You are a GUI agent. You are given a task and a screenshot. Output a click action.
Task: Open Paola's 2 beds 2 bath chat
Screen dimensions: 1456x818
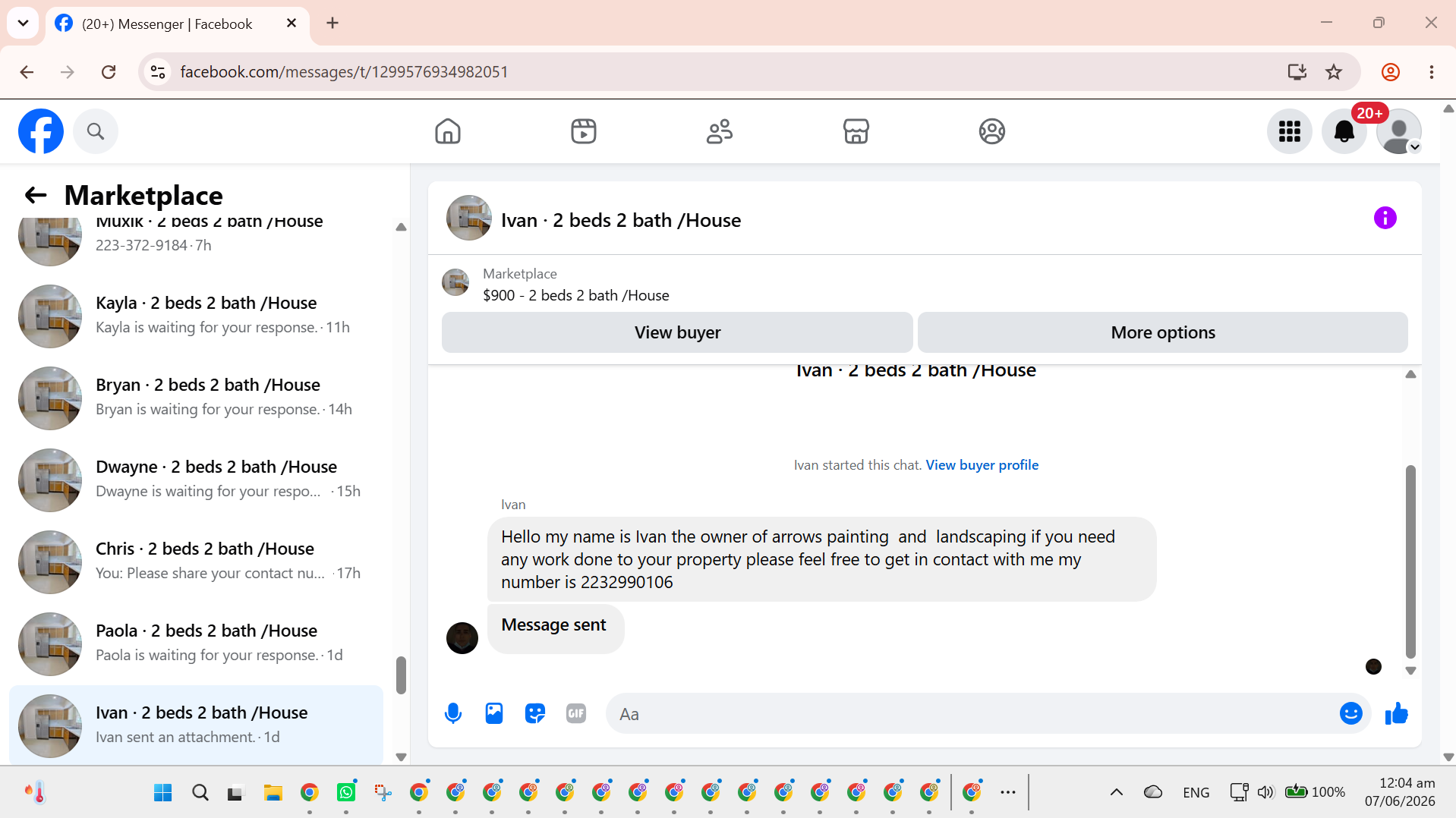pos(197,643)
